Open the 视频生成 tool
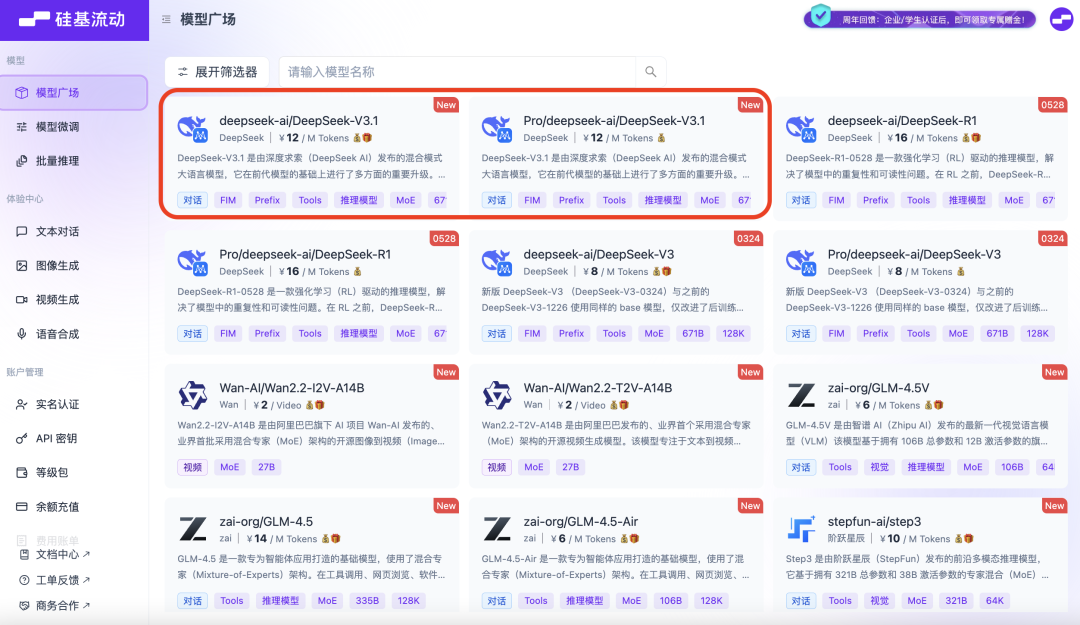The height and width of the screenshot is (625, 1080). [60, 299]
